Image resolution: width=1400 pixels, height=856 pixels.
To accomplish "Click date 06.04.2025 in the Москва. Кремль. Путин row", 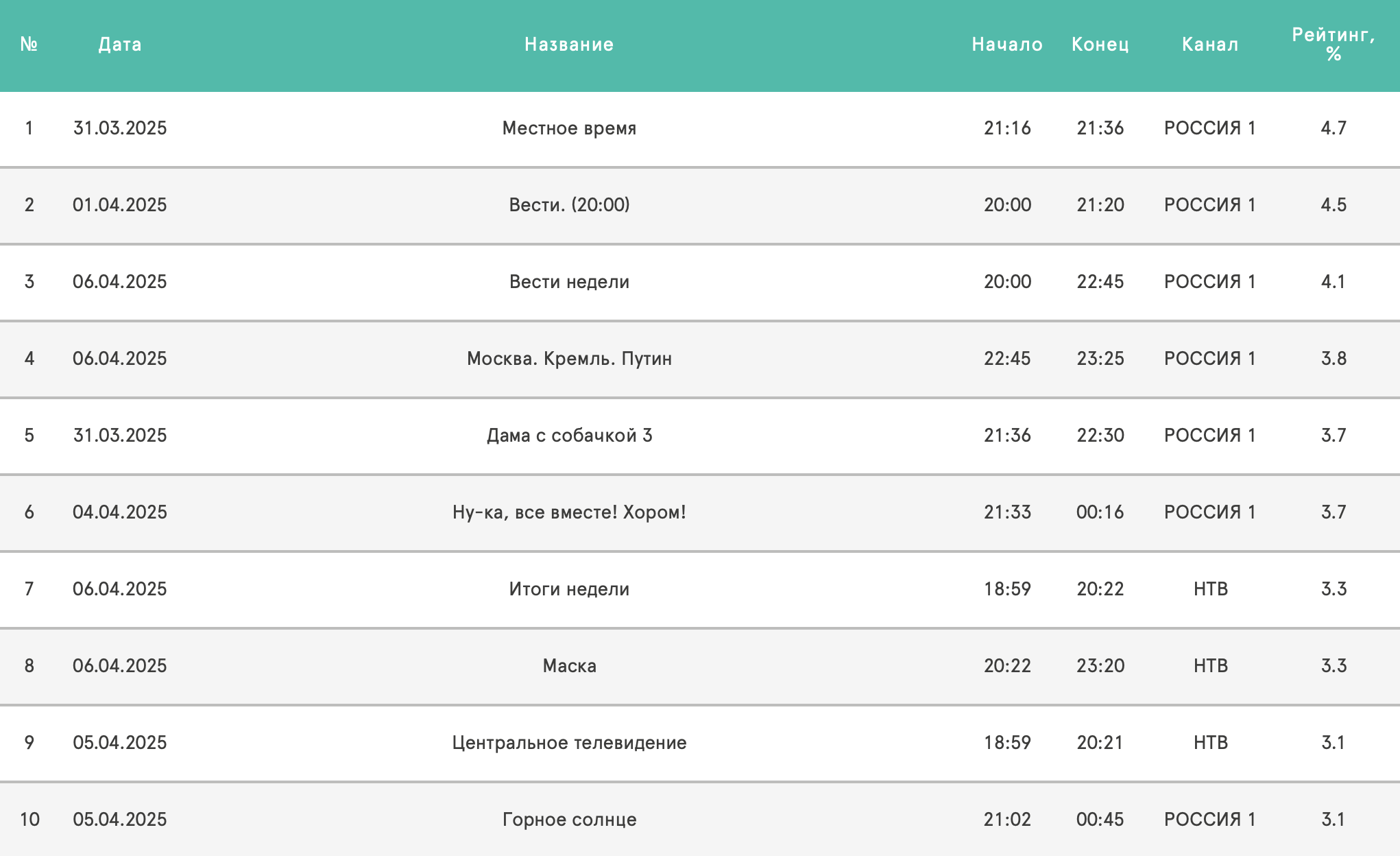I will [x=120, y=359].
